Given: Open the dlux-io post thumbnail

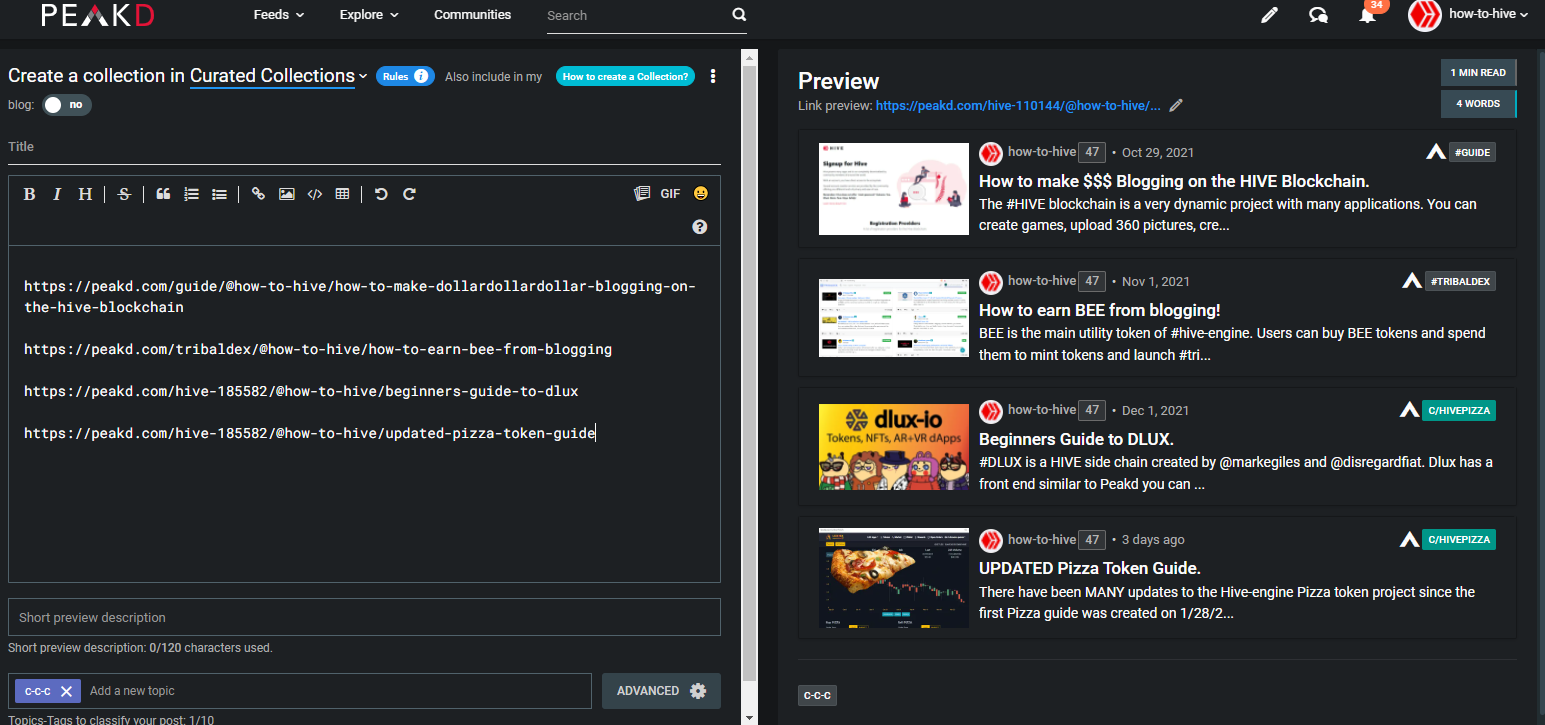Looking at the screenshot, I should coord(894,447).
